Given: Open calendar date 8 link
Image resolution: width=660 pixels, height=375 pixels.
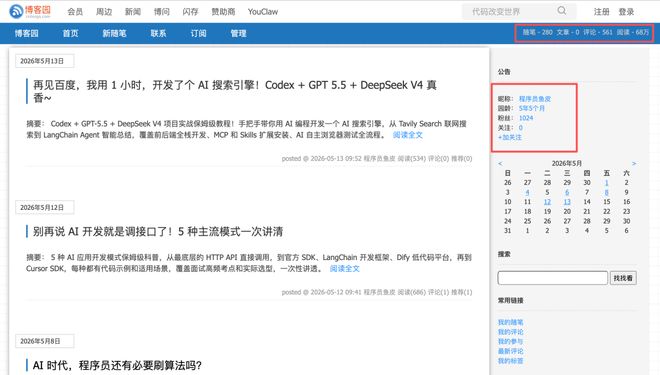Looking at the screenshot, I should pos(607,192).
